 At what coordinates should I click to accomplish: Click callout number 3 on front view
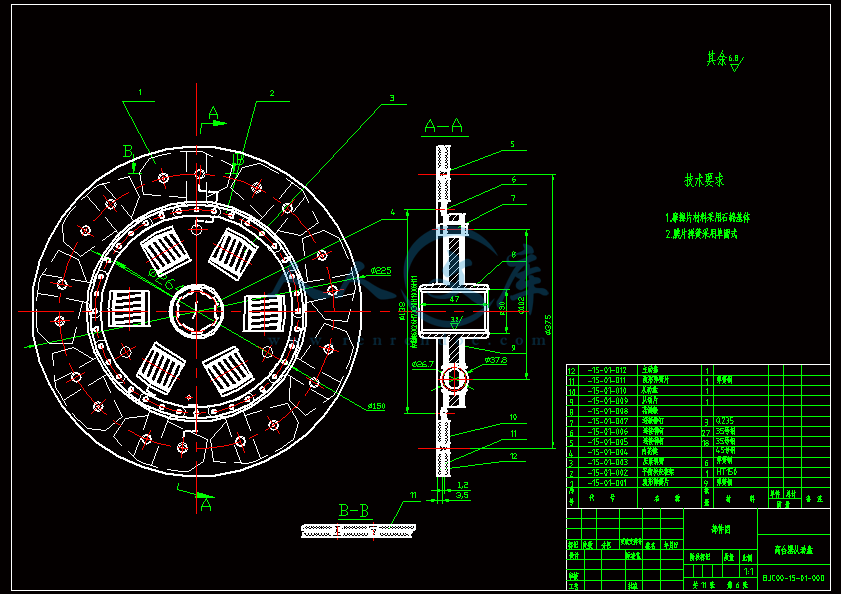392,98
